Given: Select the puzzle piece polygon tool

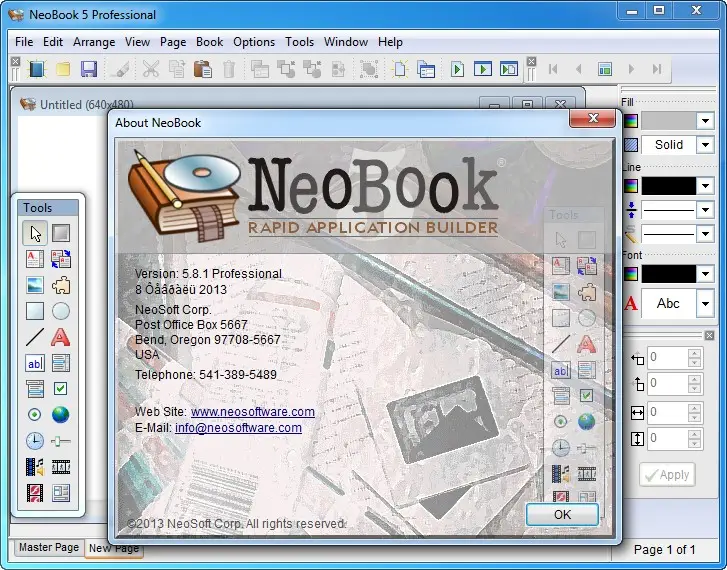Looking at the screenshot, I should pyautogui.click(x=61, y=285).
